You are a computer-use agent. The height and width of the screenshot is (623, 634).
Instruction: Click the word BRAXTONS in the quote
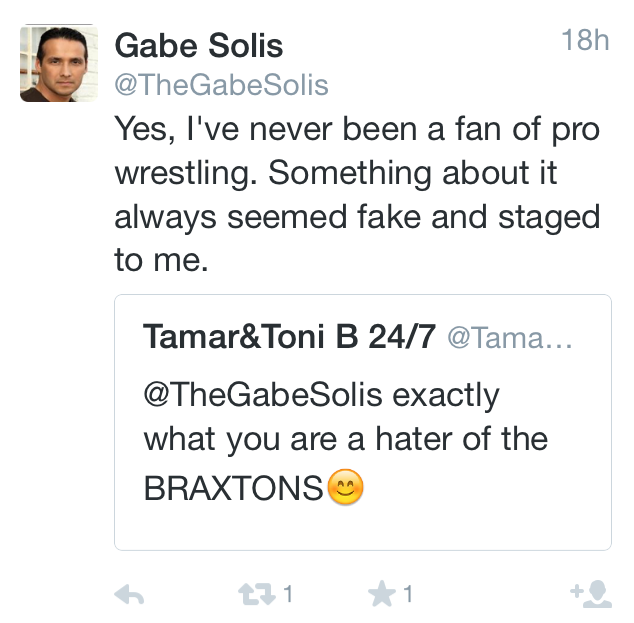pos(234,488)
